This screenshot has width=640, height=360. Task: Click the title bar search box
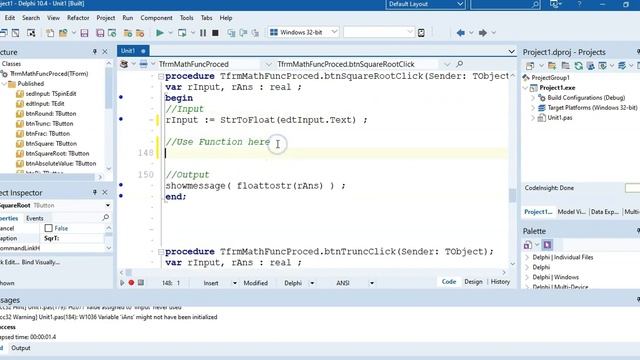pyautogui.click(x=505, y=4)
